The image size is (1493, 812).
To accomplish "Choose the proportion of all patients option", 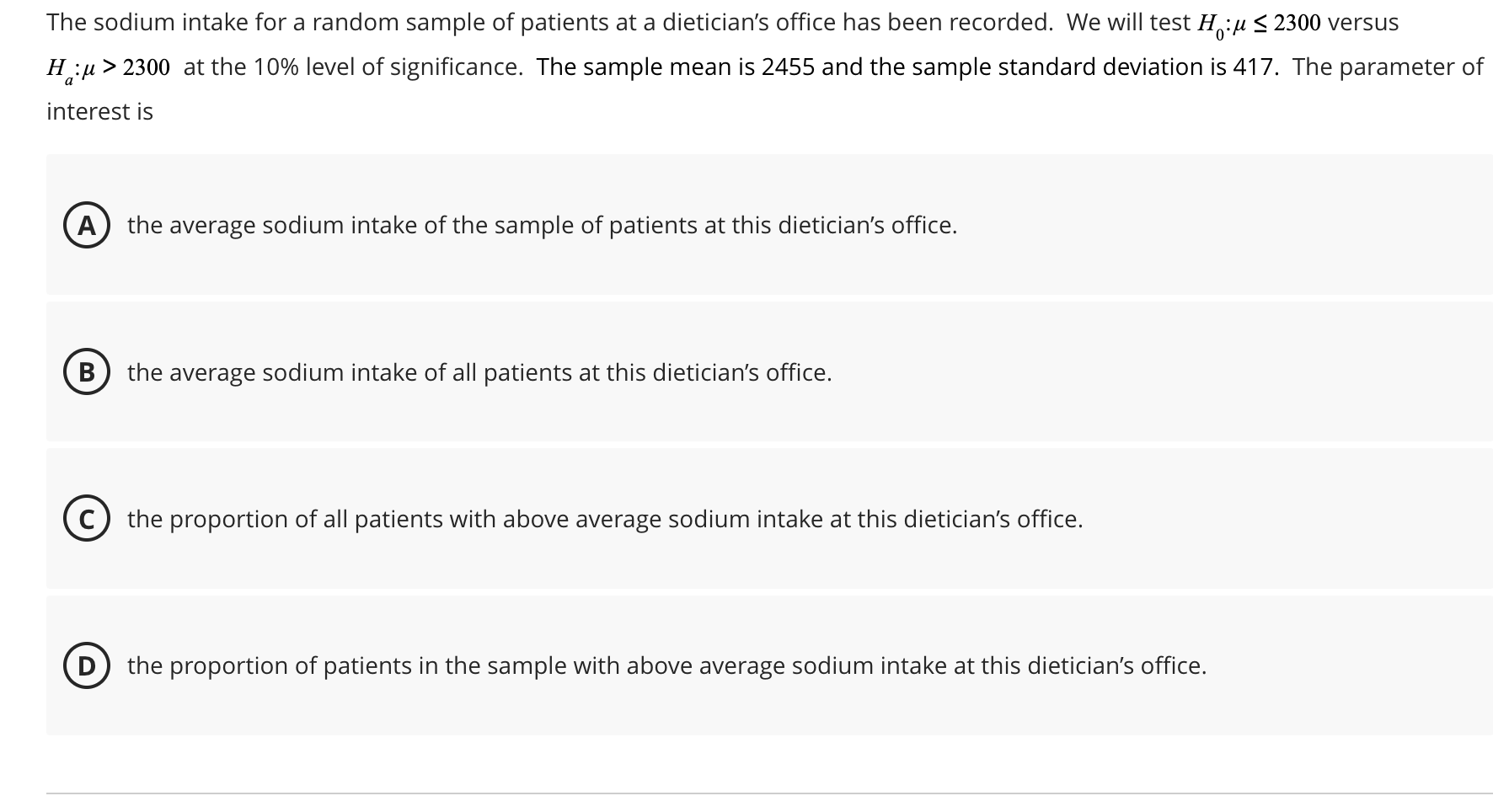I will (604, 520).
